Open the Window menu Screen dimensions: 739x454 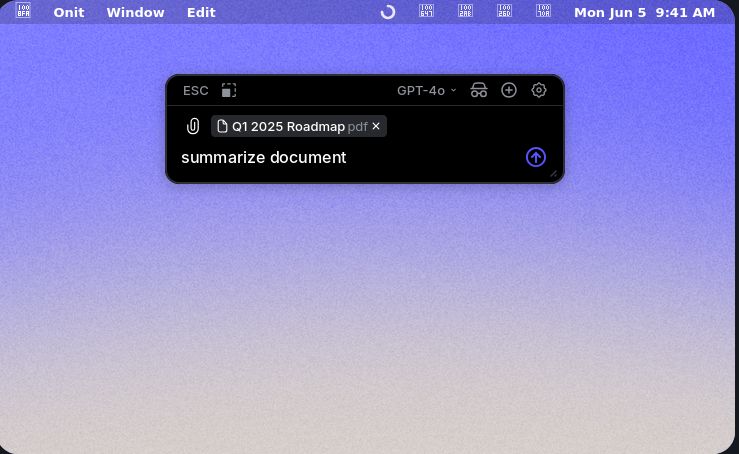pos(135,12)
